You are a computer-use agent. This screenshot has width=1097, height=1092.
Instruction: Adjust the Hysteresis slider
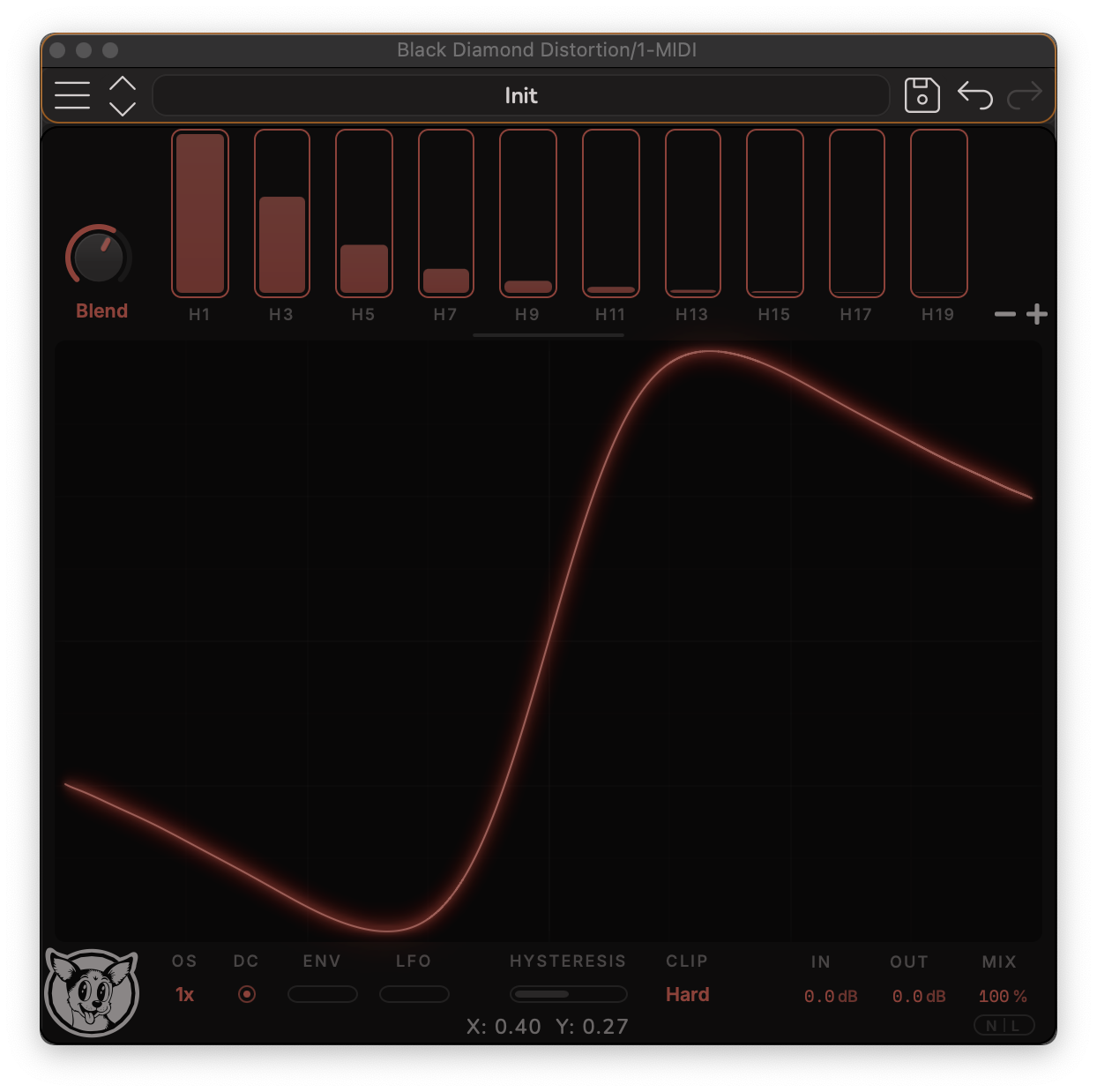click(x=569, y=994)
